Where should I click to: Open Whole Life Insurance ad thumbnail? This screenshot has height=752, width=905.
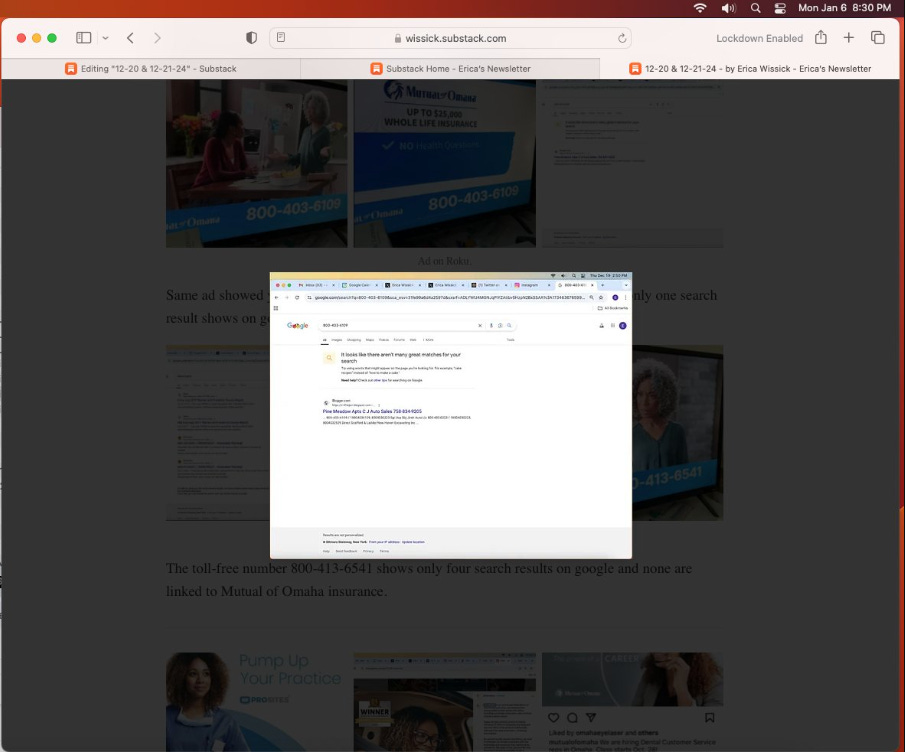(444, 164)
